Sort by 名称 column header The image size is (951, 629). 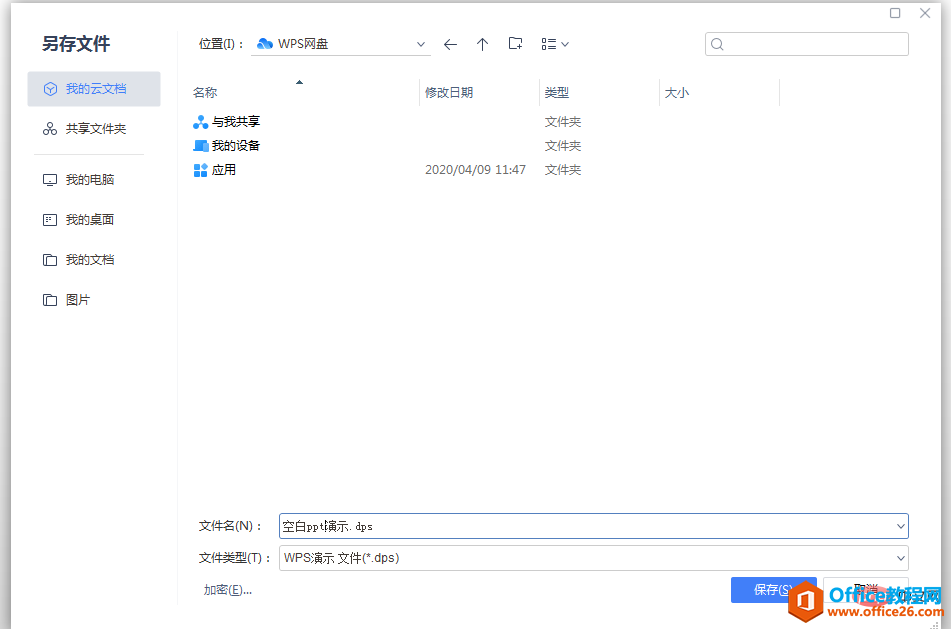coord(205,93)
